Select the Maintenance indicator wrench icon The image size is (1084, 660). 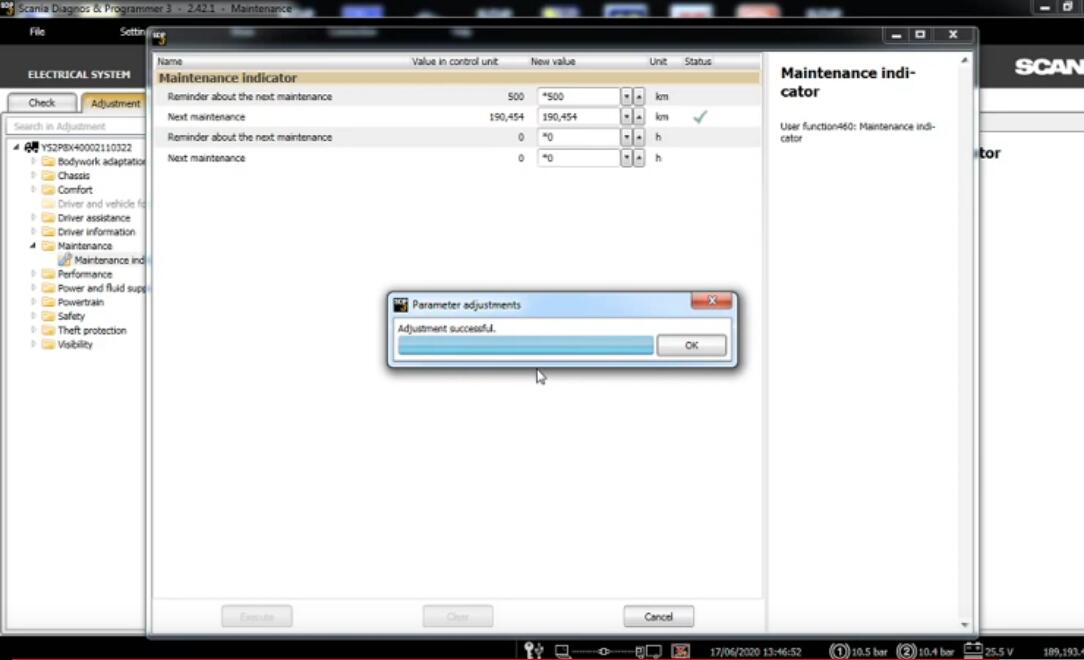pyautogui.click(x=65, y=260)
